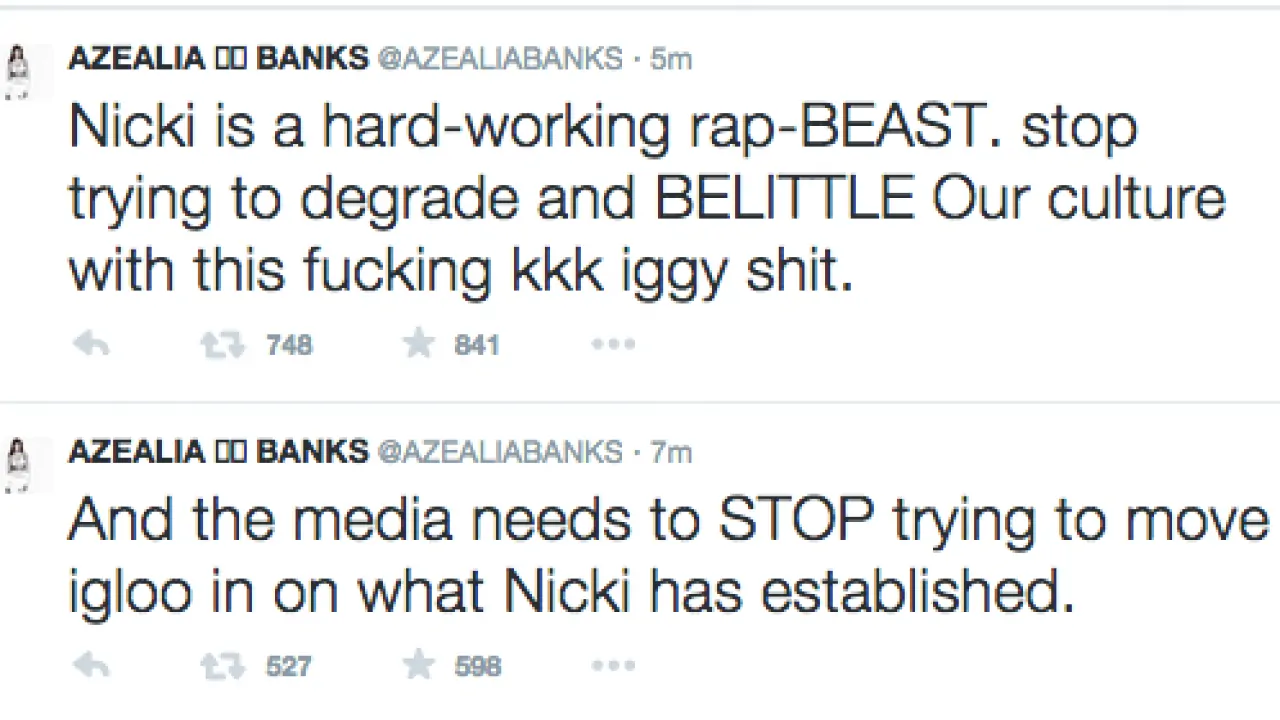Click the avatar on the 7m tweet
Viewport: 1280px width, 720px height.
[x=19, y=465]
